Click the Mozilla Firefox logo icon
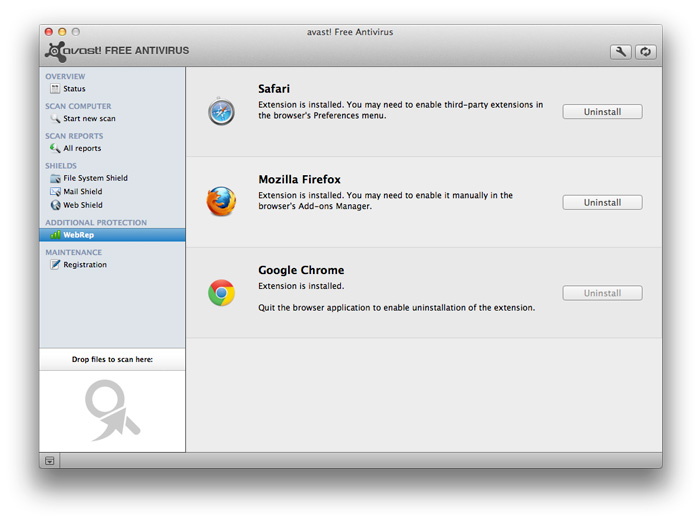 (221, 202)
